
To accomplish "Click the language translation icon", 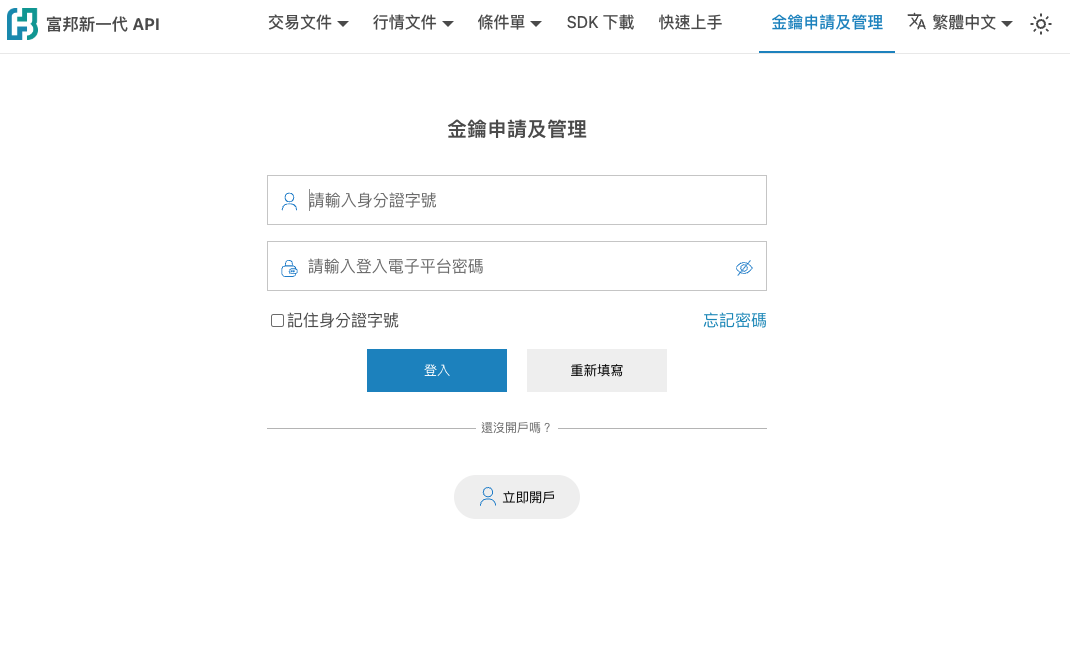I will pyautogui.click(x=917, y=24).
